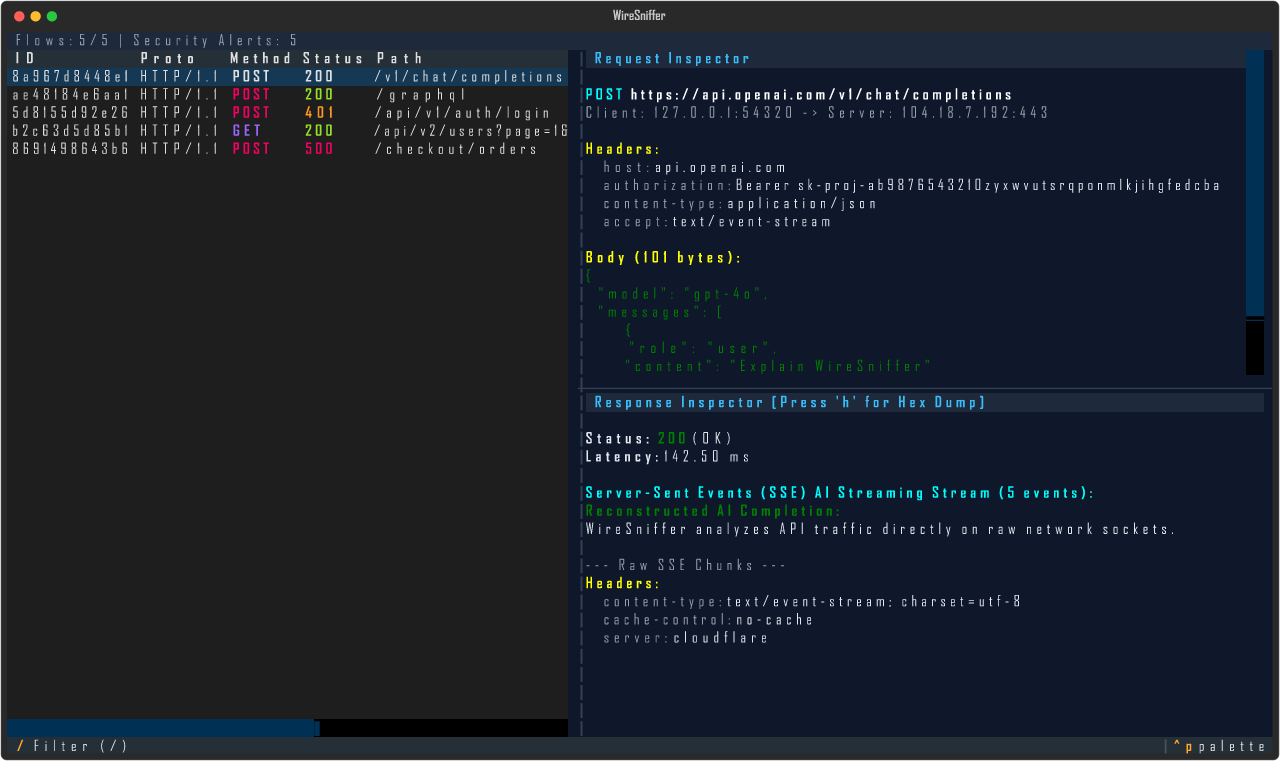Click flow ID 5d8155d92e26
The height and width of the screenshot is (761, 1280).
pyautogui.click(x=71, y=113)
